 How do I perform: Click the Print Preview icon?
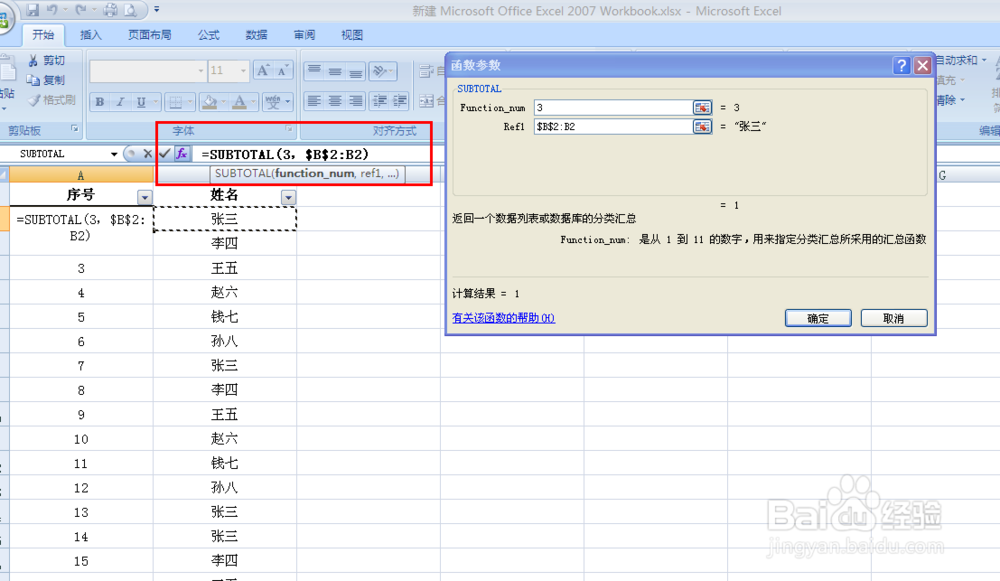[130, 10]
